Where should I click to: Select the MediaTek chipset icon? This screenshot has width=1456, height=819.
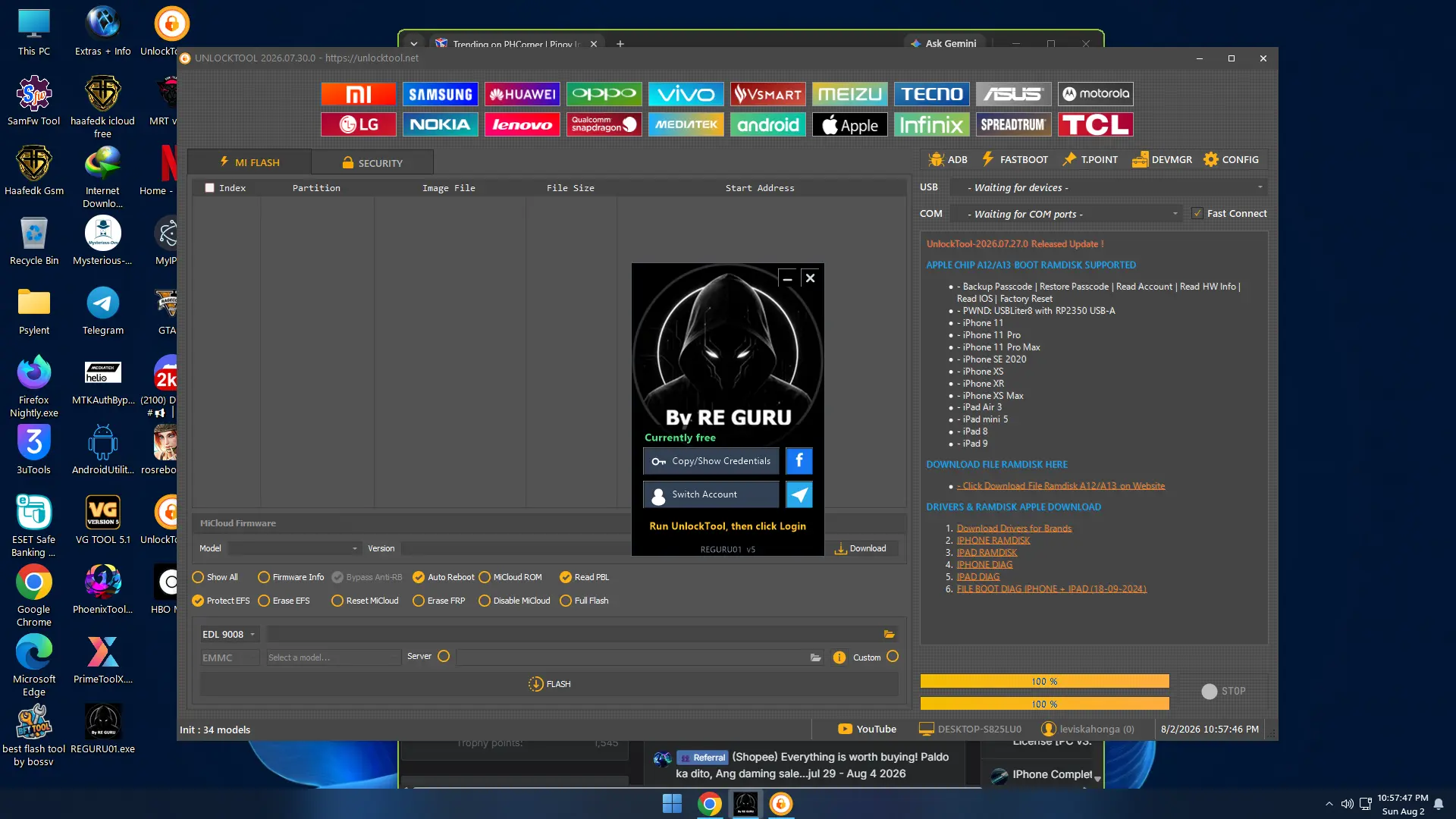click(x=686, y=124)
